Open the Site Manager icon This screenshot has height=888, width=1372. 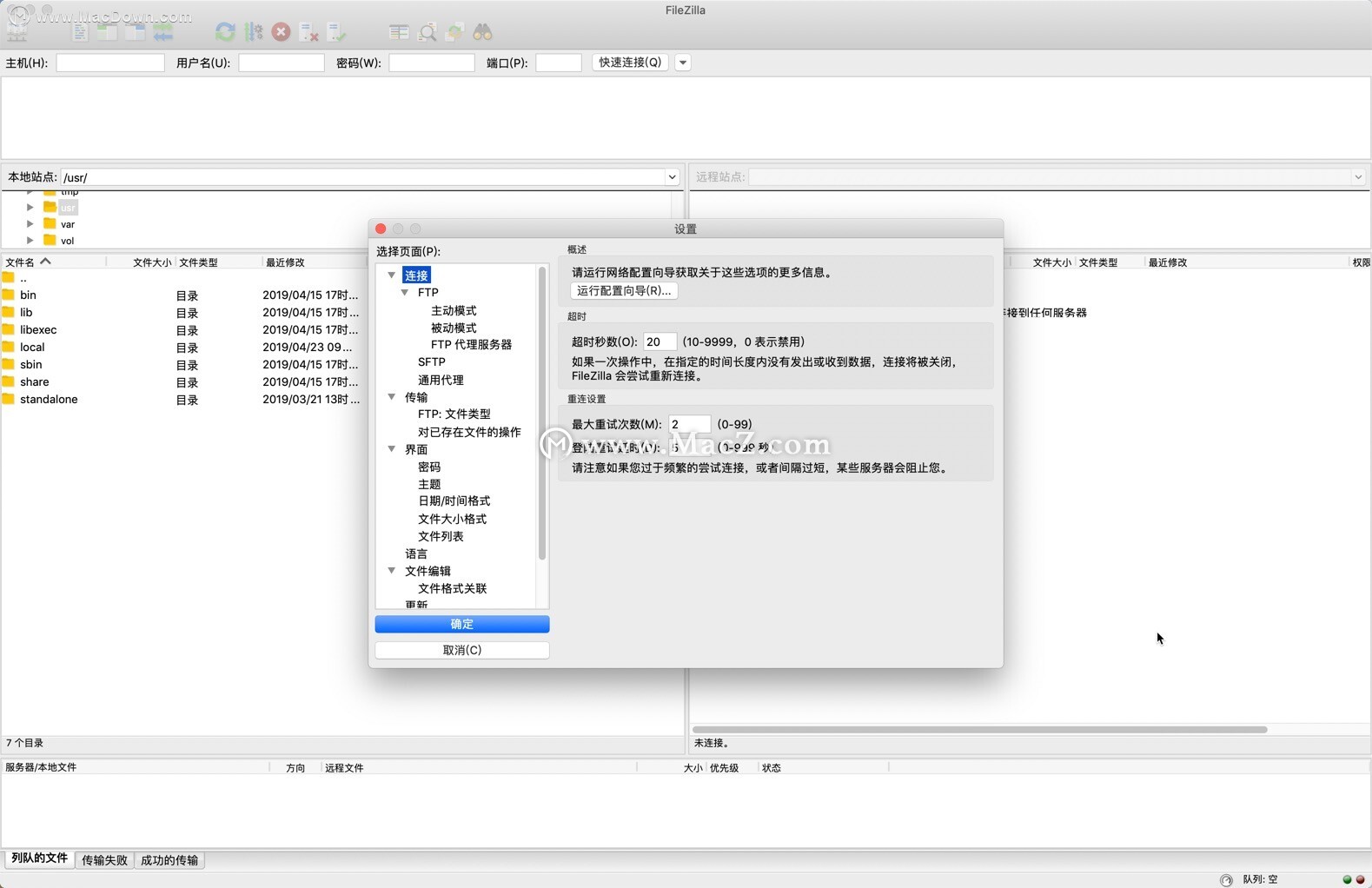17,32
